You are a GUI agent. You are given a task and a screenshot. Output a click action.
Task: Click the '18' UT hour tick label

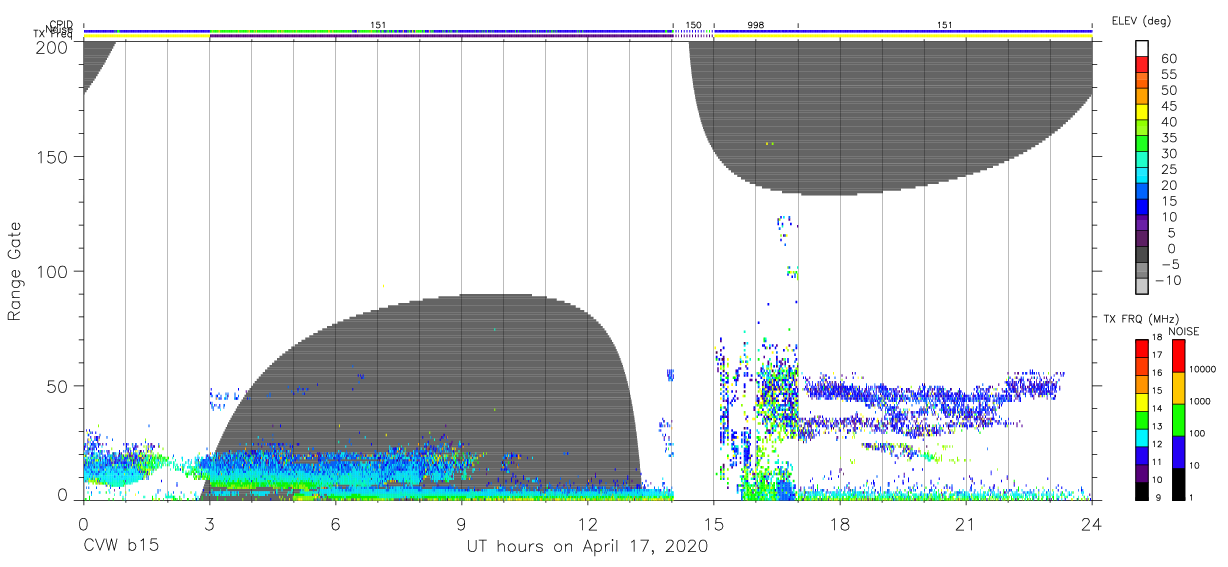coord(839,524)
